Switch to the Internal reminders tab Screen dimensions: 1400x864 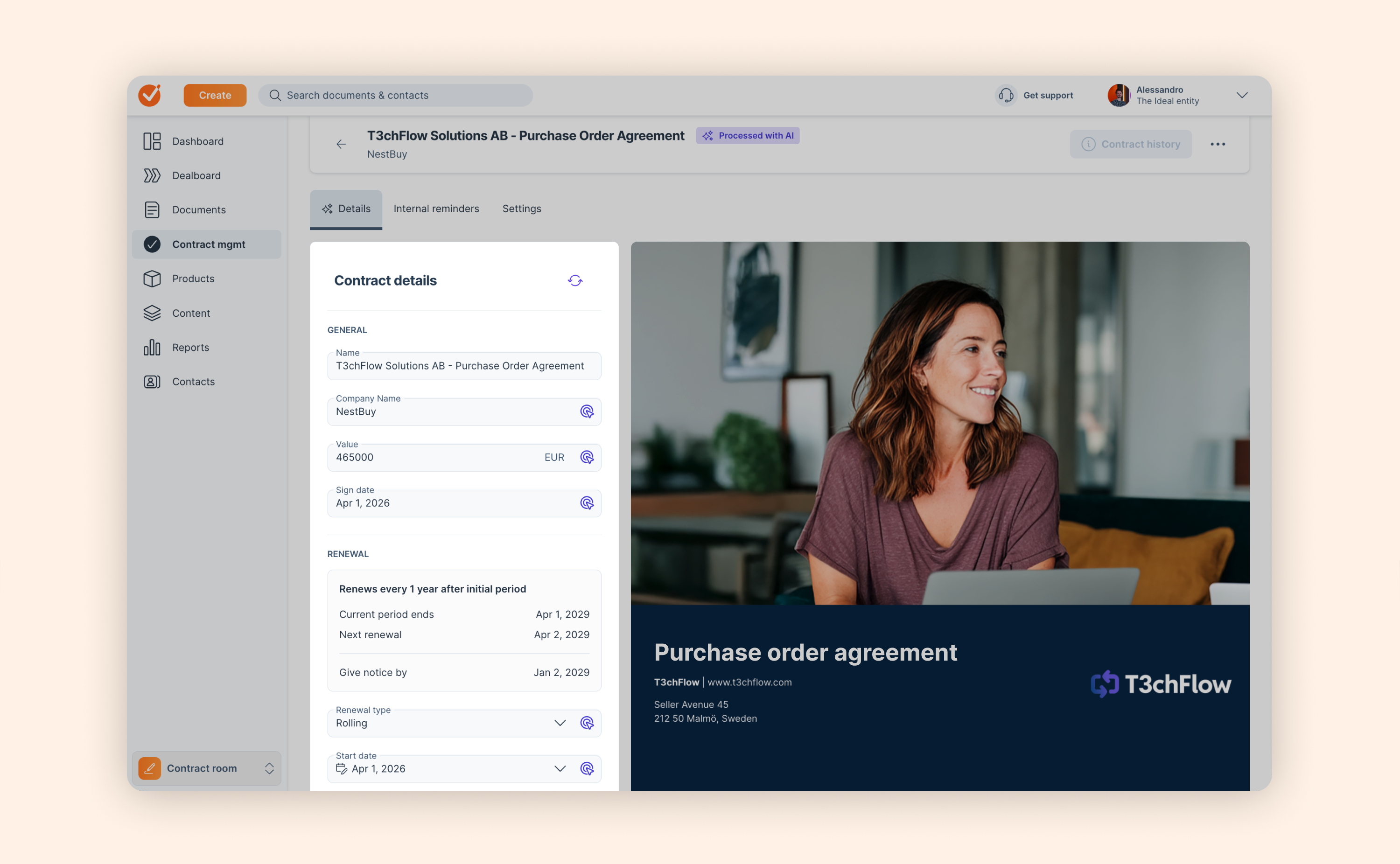pyautogui.click(x=436, y=209)
